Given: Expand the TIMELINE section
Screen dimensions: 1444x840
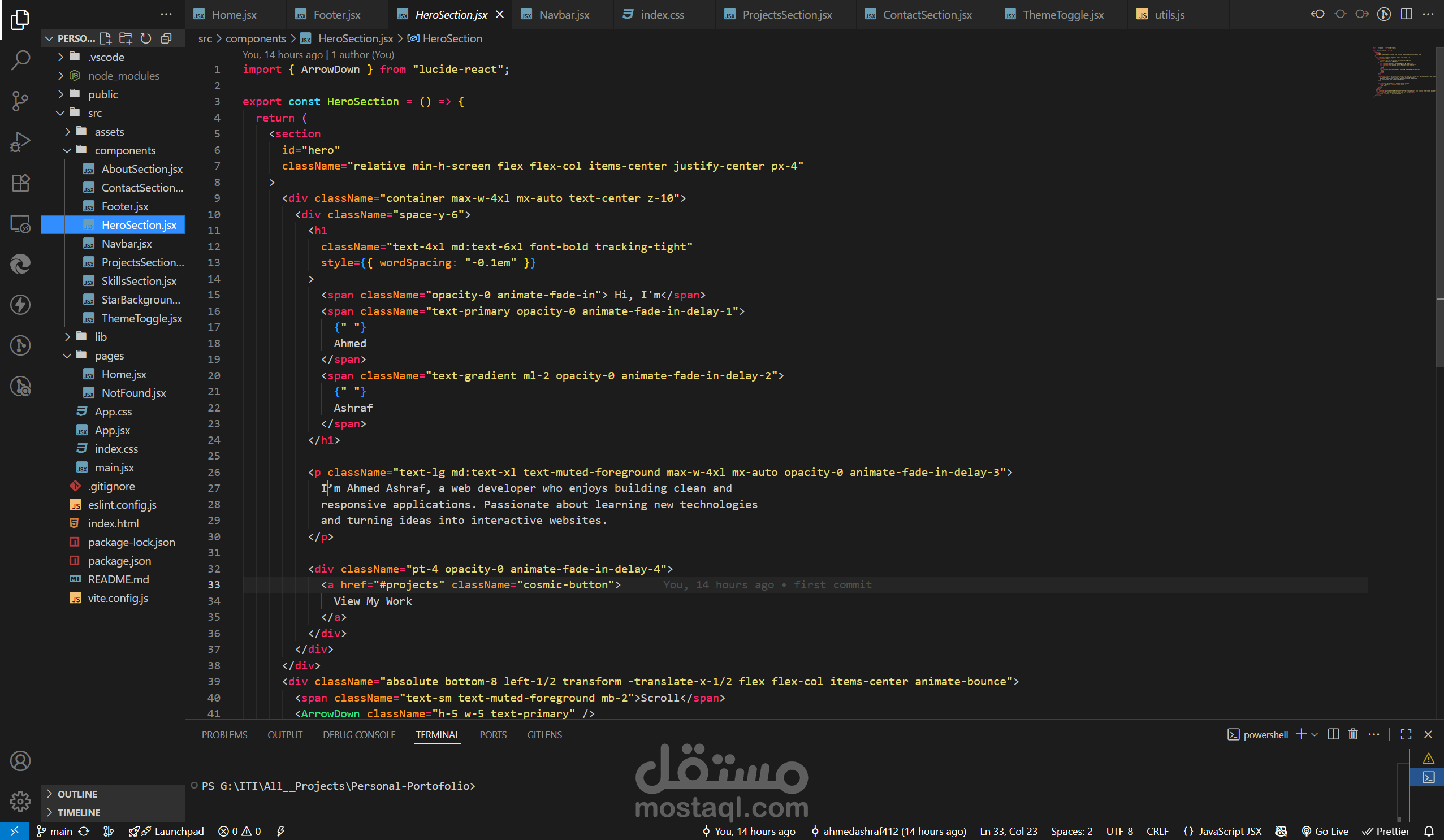Looking at the screenshot, I should 113,812.
